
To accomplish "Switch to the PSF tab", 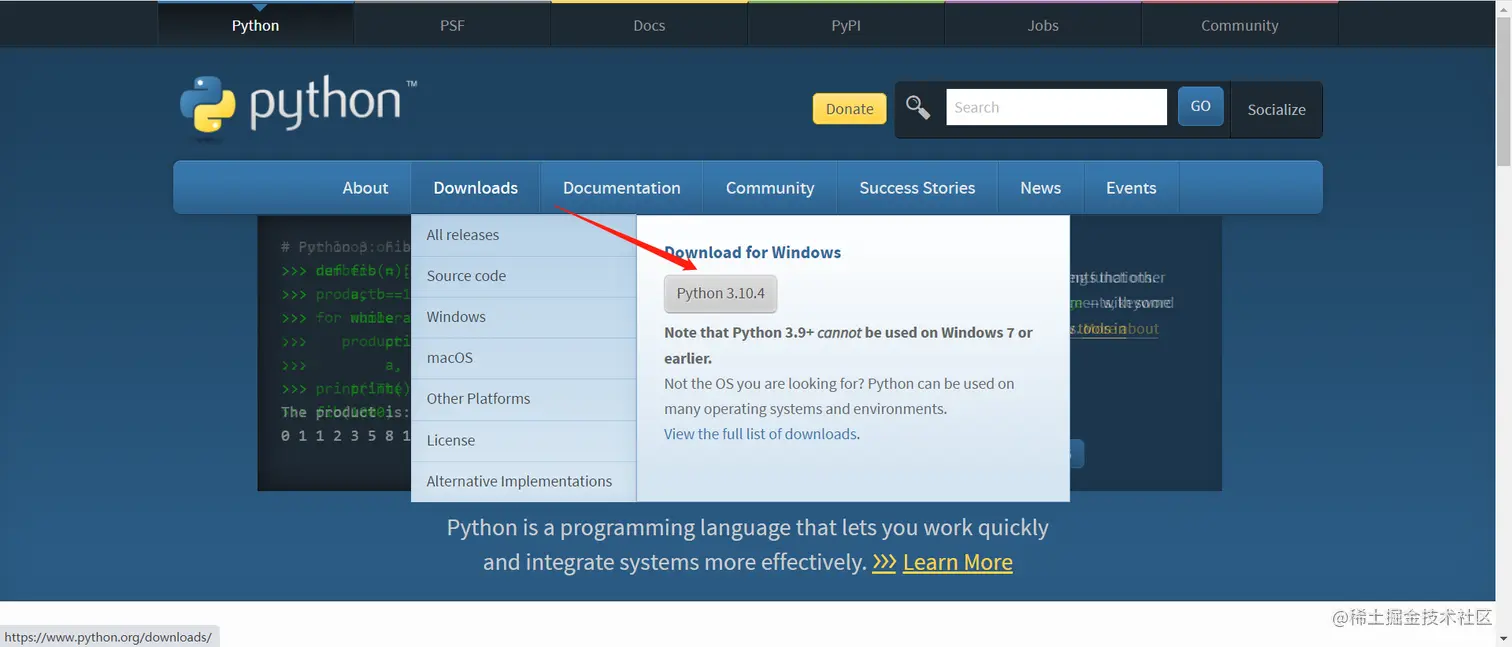I will pyautogui.click(x=452, y=25).
